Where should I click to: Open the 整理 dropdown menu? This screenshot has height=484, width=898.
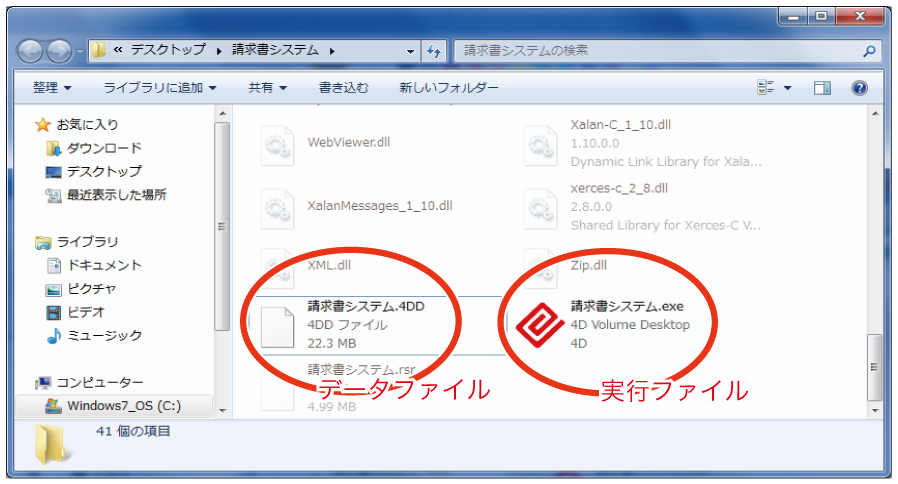pos(51,88)
